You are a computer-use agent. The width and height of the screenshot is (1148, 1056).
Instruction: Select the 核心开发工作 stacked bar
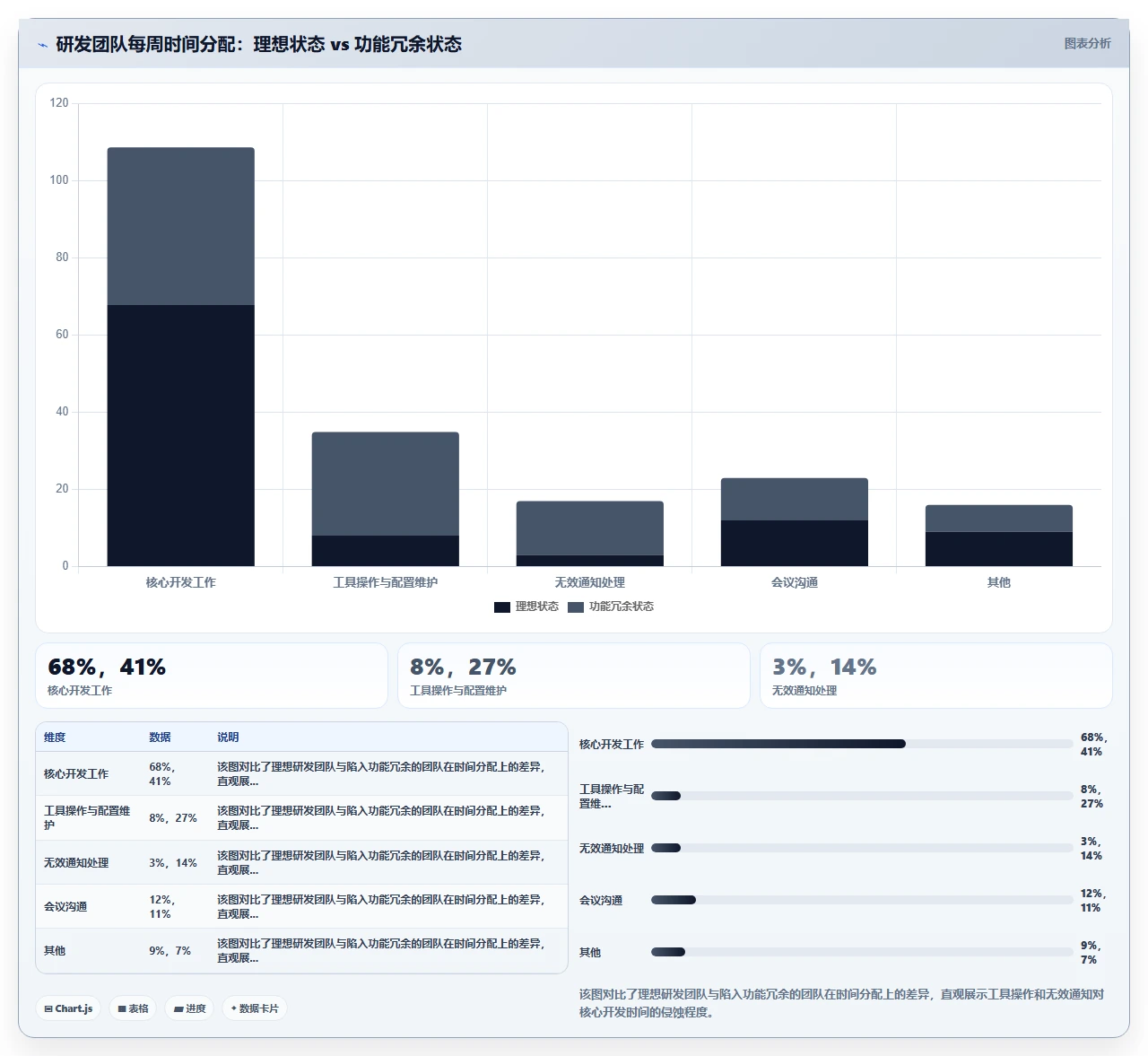click(x=181, y=357)
